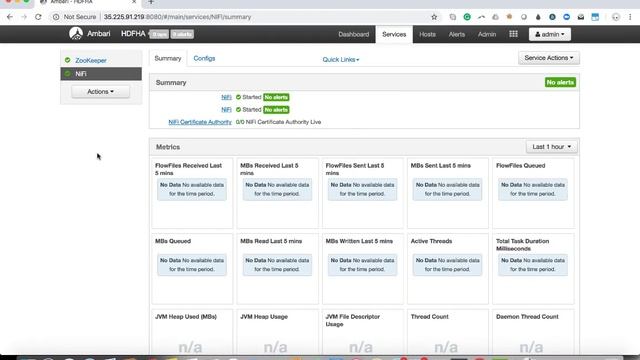
Task: Open the Active Threads metric widget
Action: click(x=448, y=269)
